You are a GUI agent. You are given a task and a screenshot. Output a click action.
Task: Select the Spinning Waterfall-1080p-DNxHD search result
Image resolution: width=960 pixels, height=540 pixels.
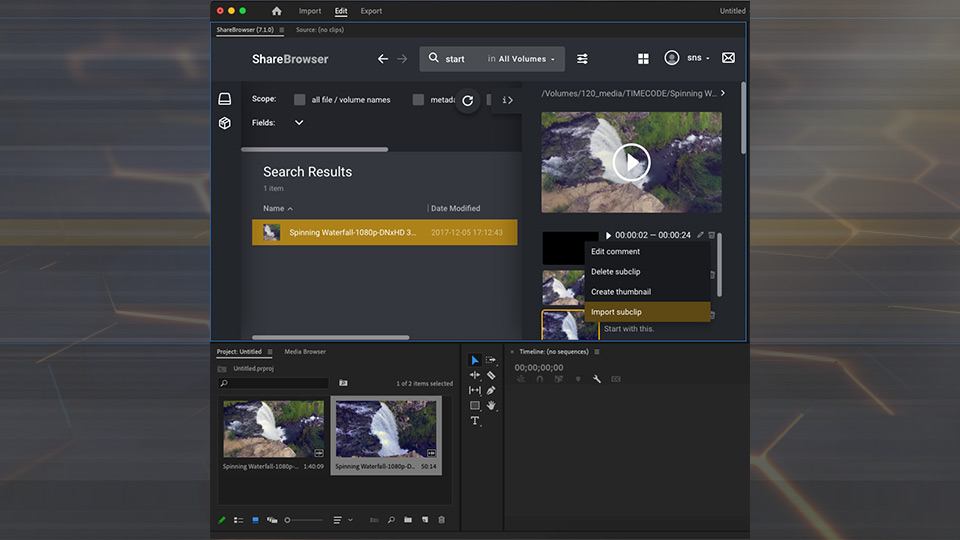coord(384,232)
